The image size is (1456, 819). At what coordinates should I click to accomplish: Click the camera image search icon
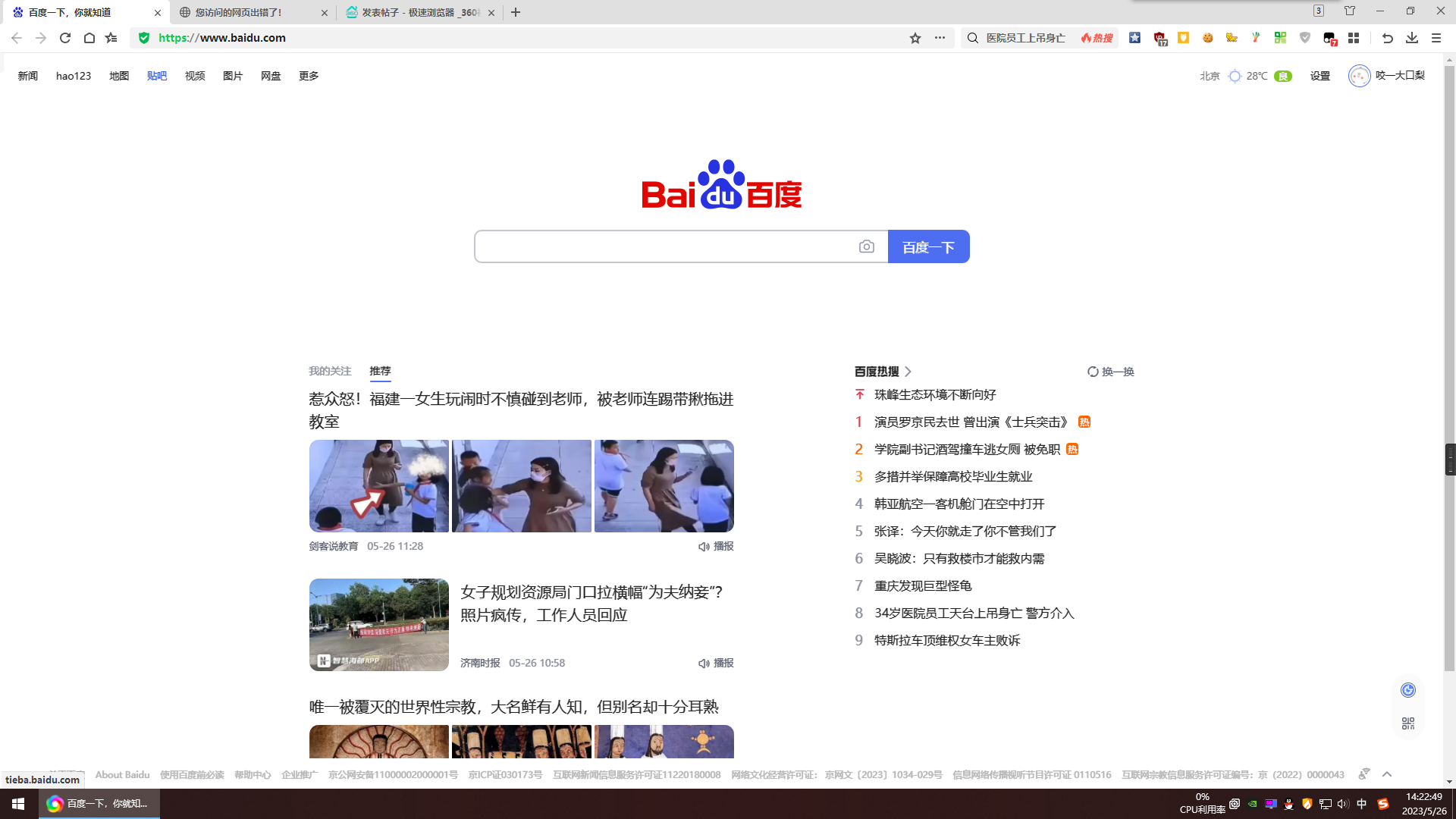click(x=867, y=246)
